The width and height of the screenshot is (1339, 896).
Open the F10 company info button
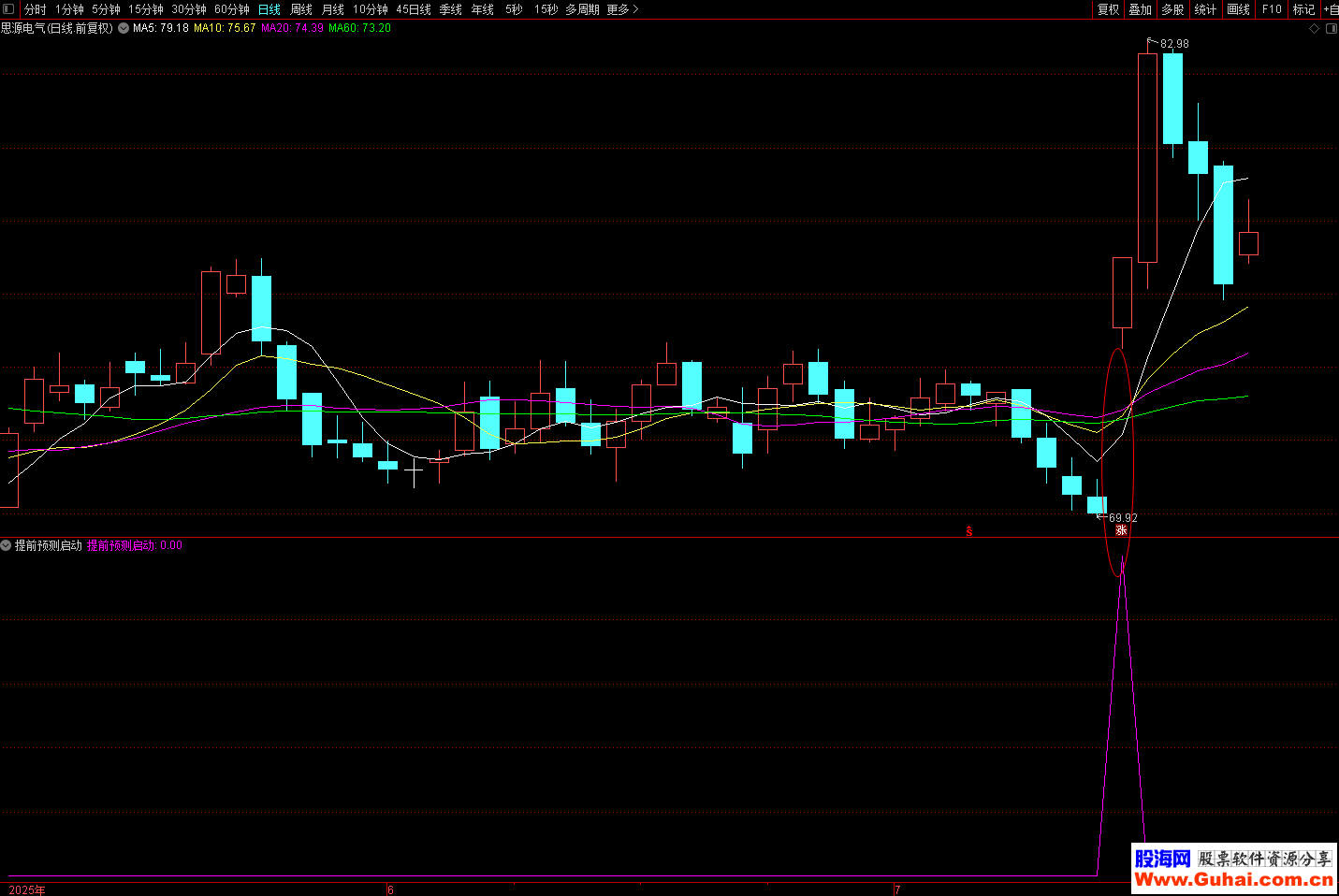pos(1272,9)
